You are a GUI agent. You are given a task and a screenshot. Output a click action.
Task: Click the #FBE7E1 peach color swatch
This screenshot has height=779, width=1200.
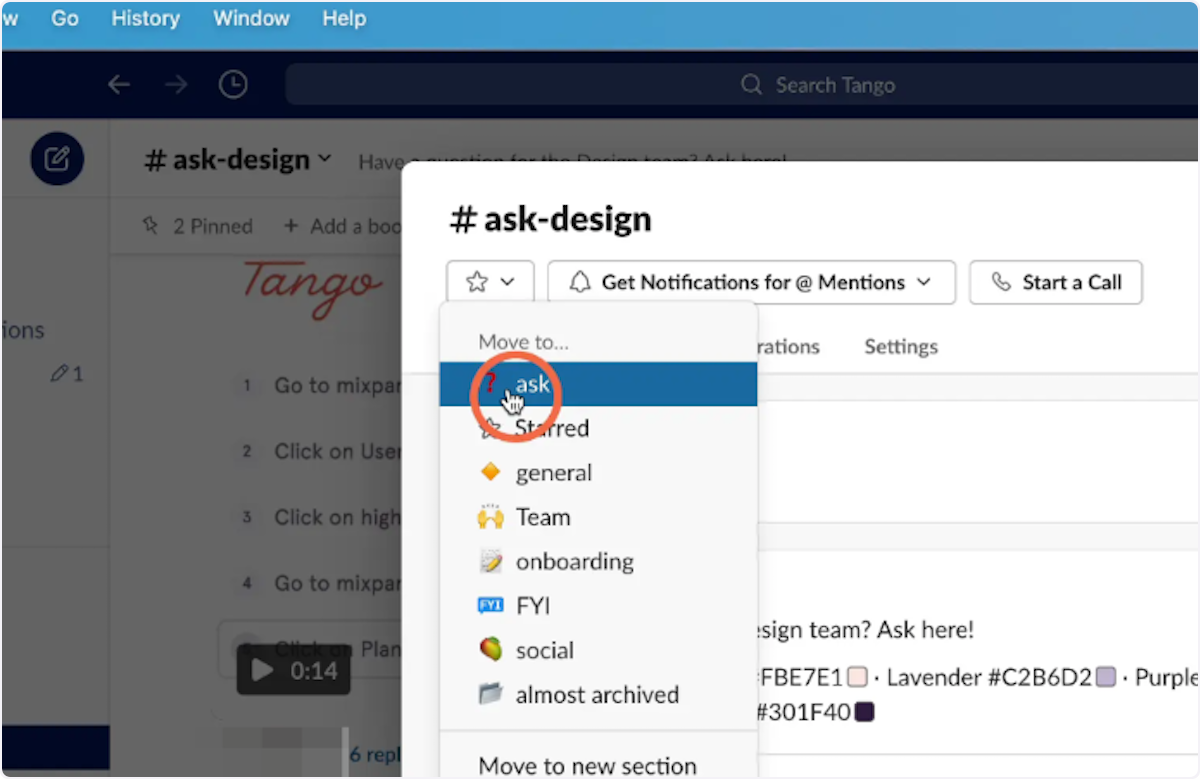pos(856,678)
